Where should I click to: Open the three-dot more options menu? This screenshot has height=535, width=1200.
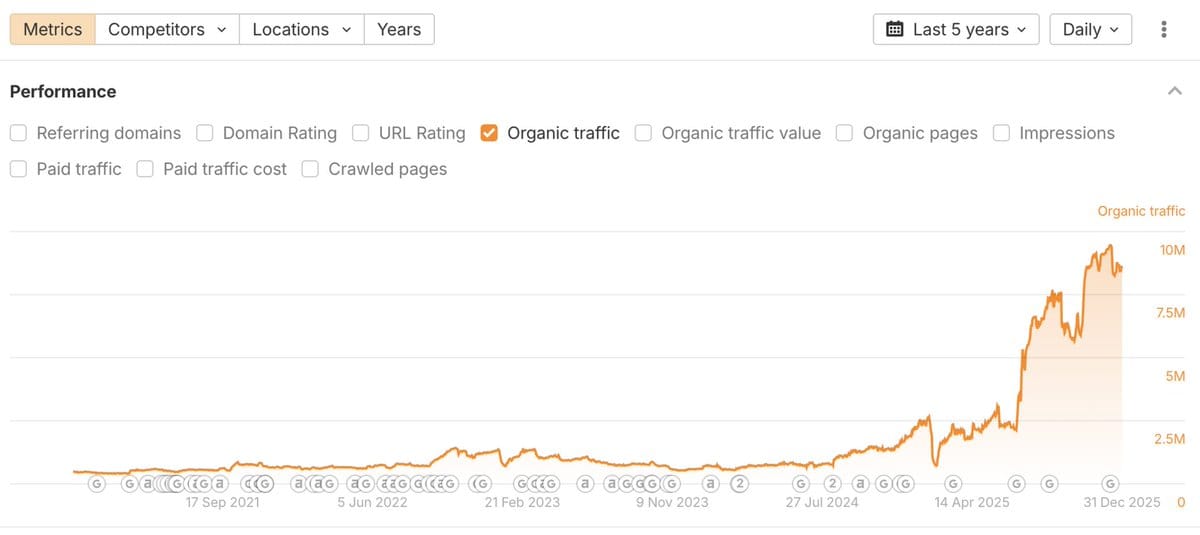pyautogui.click(x=1163, y=29)
